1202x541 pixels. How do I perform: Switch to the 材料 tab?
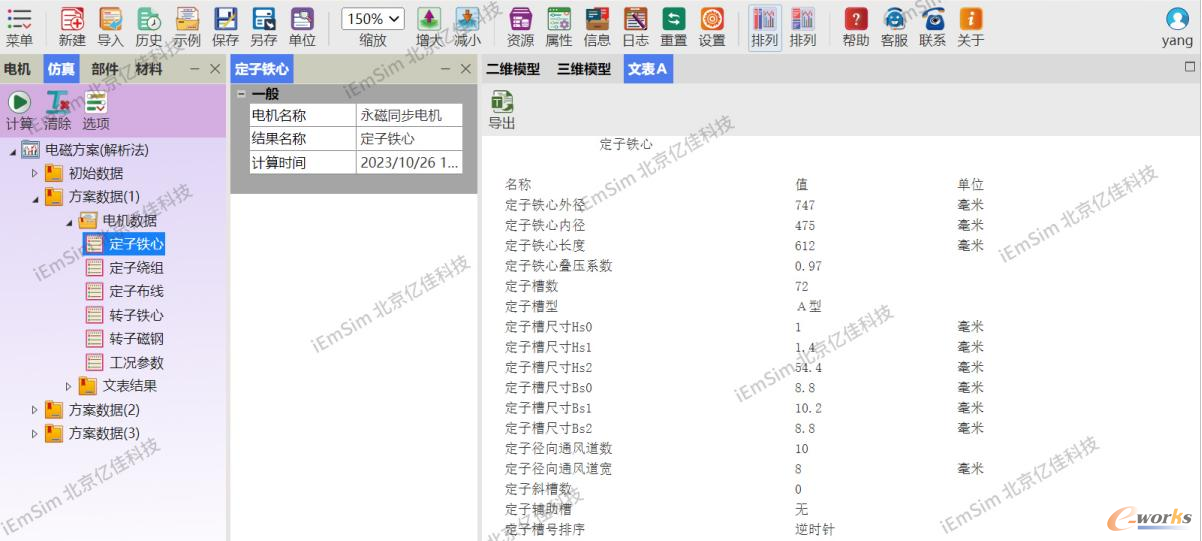click(x=148, y=69)
